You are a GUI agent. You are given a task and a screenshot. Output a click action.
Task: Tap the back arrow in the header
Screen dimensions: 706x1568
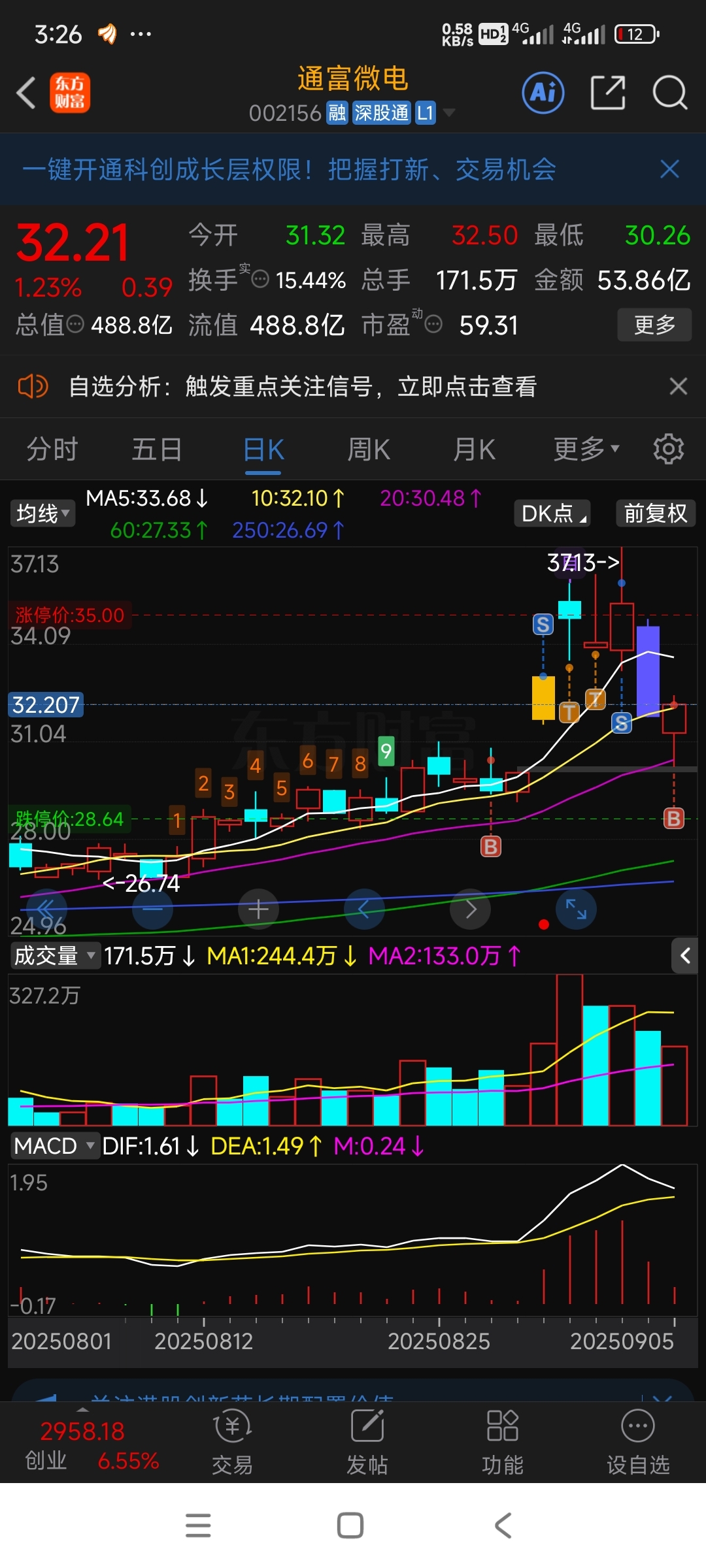click(26, 93)
